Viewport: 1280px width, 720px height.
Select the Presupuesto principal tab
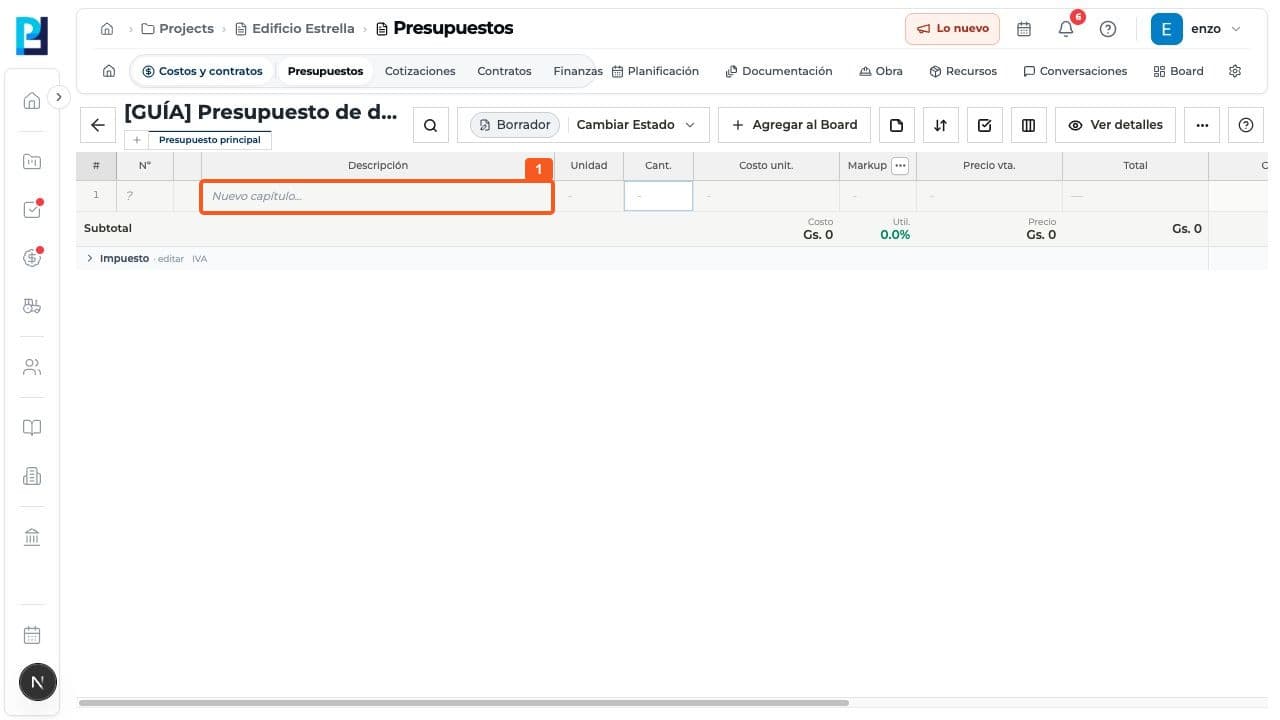click(x=210, y=140)
